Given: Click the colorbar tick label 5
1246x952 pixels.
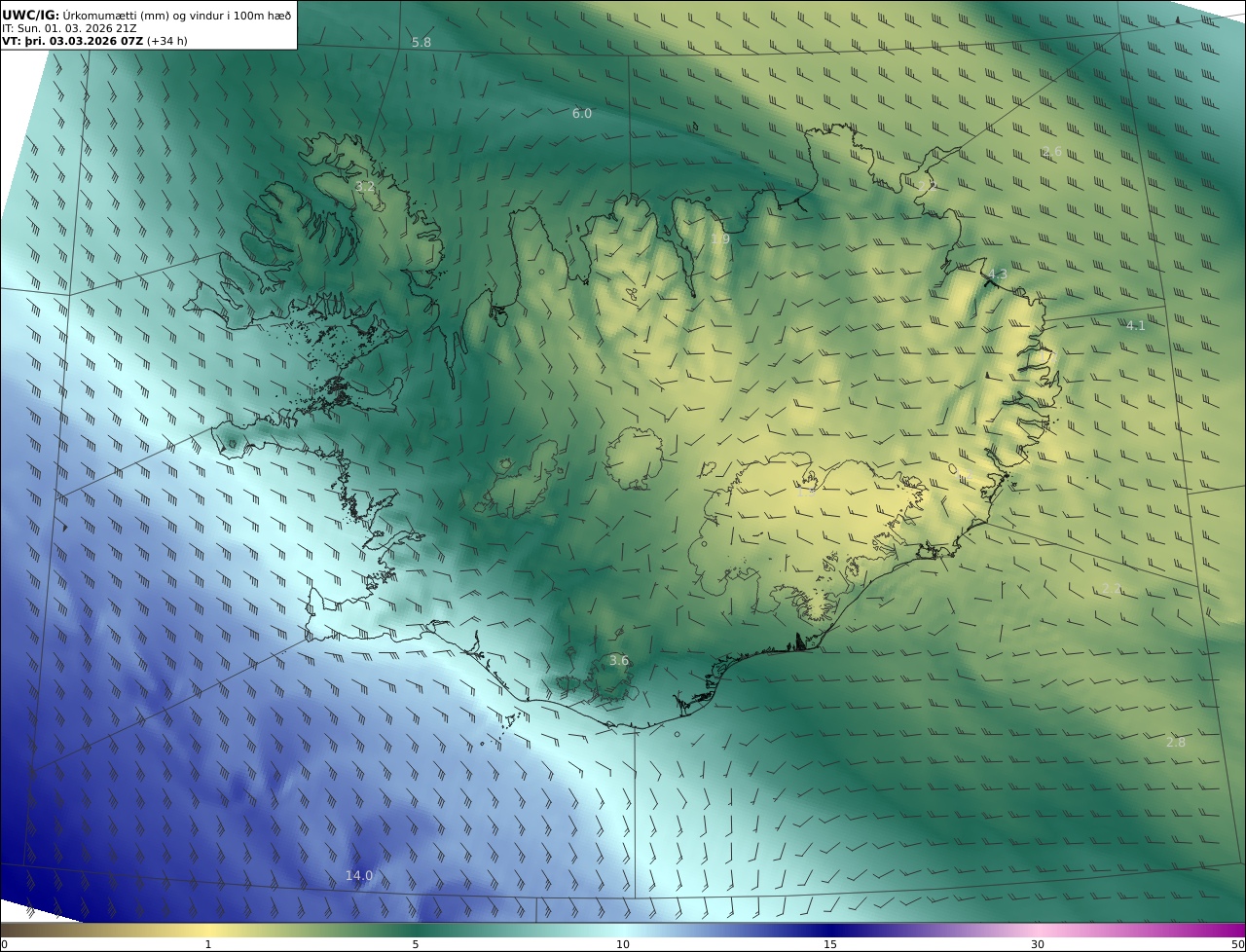Looking at the screenshot, I should tap(416, 944).
